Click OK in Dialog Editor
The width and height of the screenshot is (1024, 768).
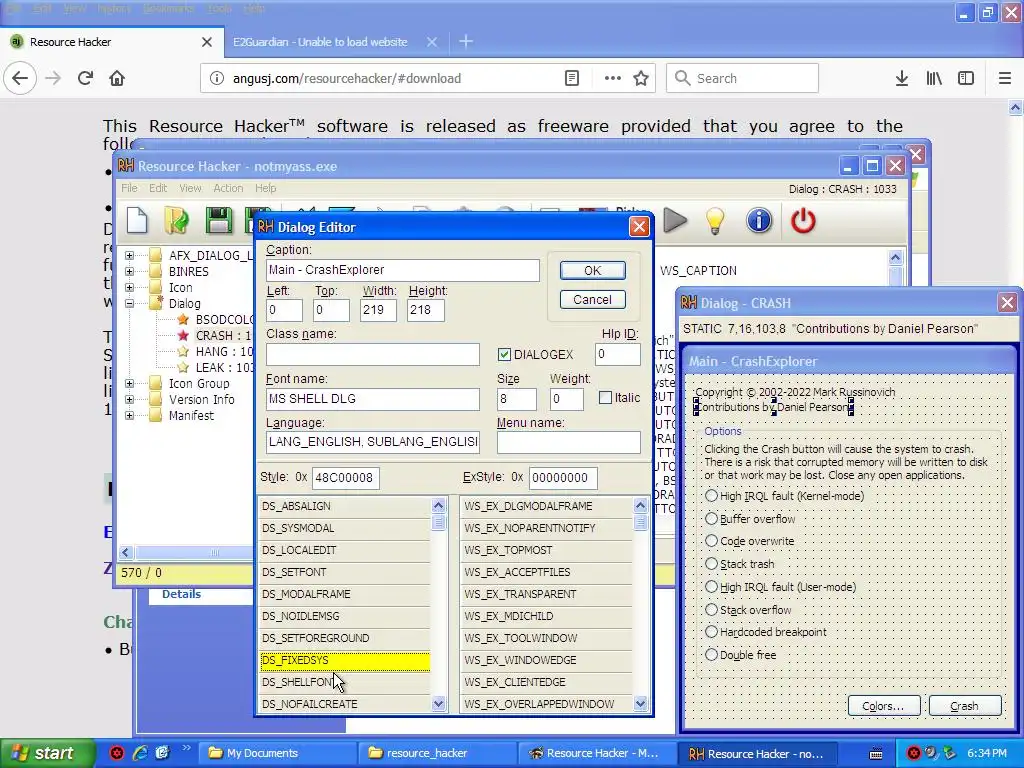pyautogui.click(x=592, y=270)
